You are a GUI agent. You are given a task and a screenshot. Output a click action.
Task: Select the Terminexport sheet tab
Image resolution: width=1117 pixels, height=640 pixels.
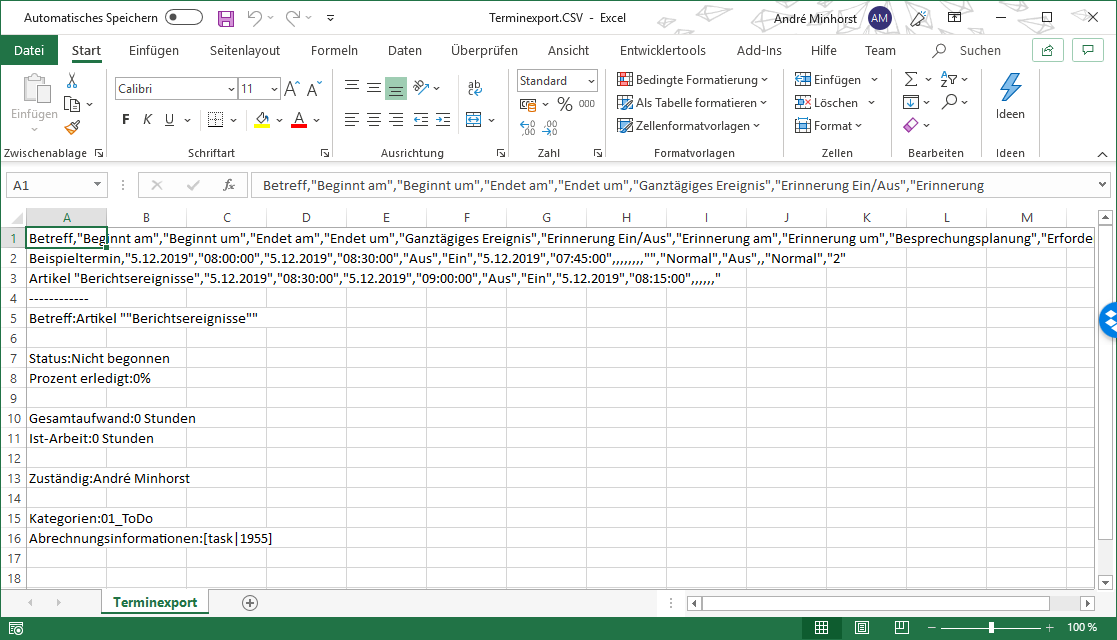tap(155, 602)
